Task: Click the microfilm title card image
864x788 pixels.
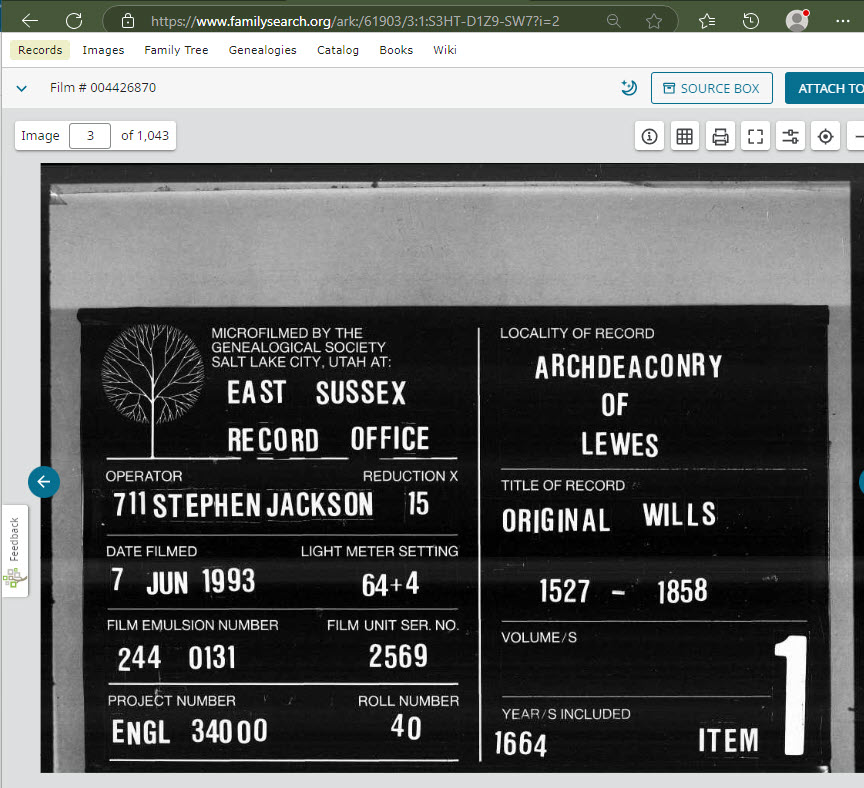Action: [452, 468]
